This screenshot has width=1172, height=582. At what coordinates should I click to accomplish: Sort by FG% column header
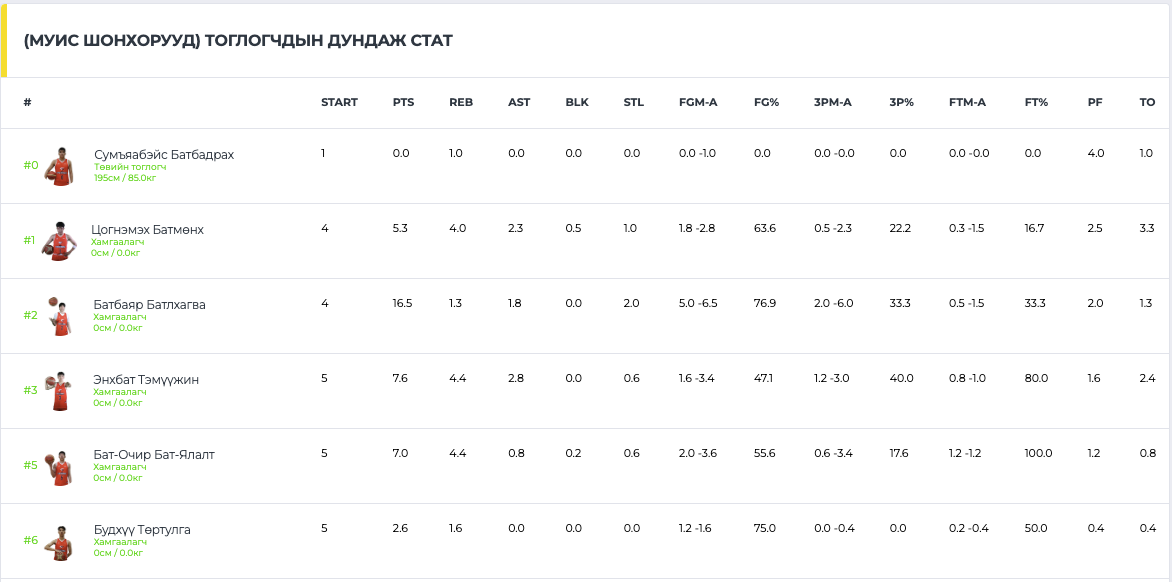[766, 102]
